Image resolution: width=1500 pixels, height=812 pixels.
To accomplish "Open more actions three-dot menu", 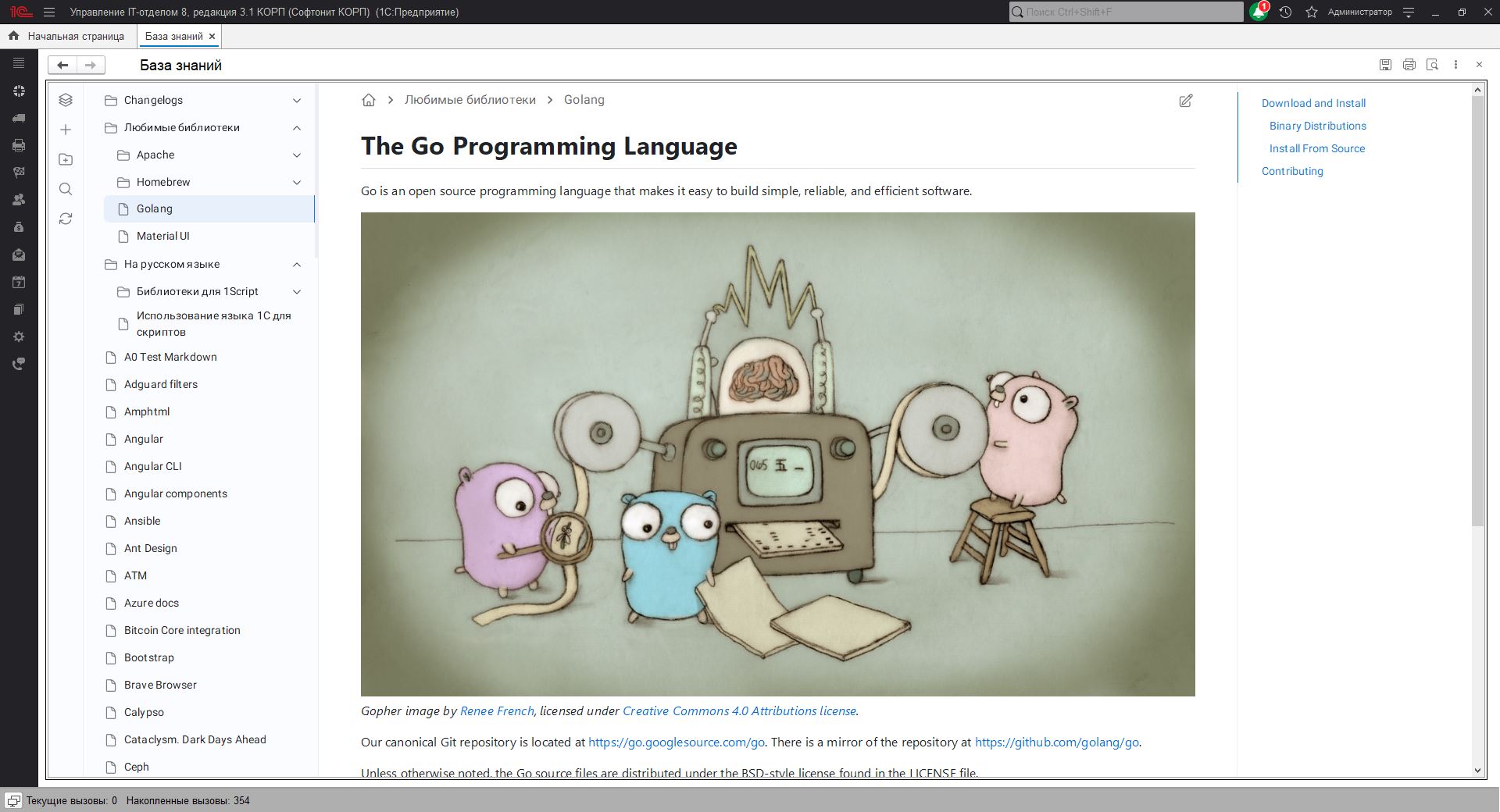I will (x=1455, y=65).
